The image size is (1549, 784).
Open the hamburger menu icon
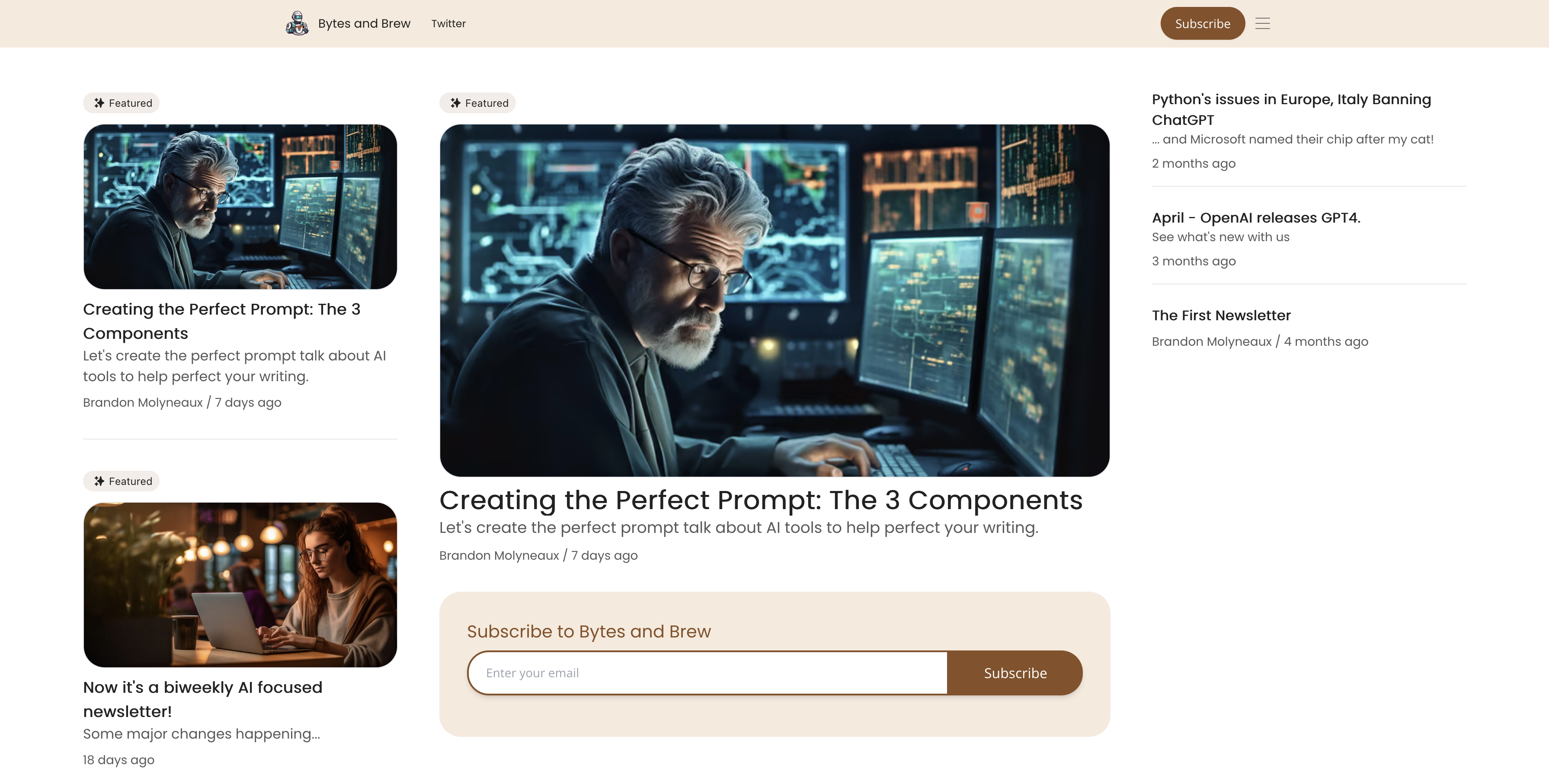click(1263, 23)
